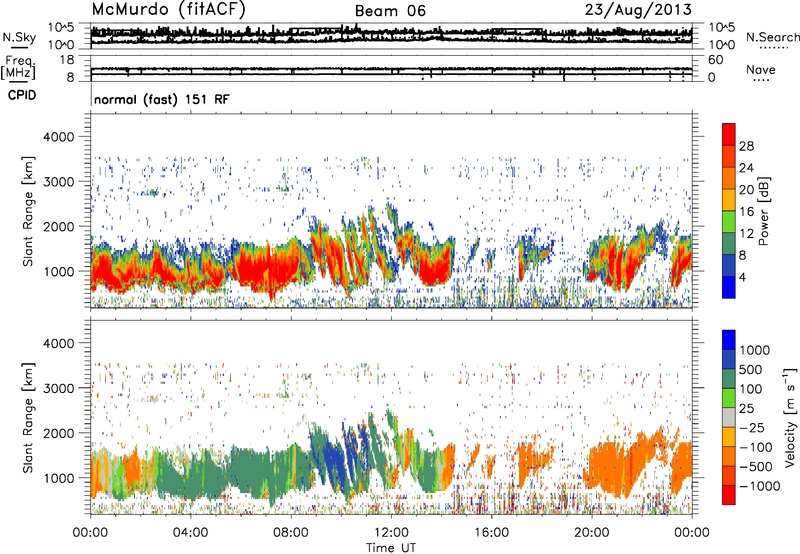
Task: Click the N.Search dotted line legend sample
Action: [x=774, y=48]
